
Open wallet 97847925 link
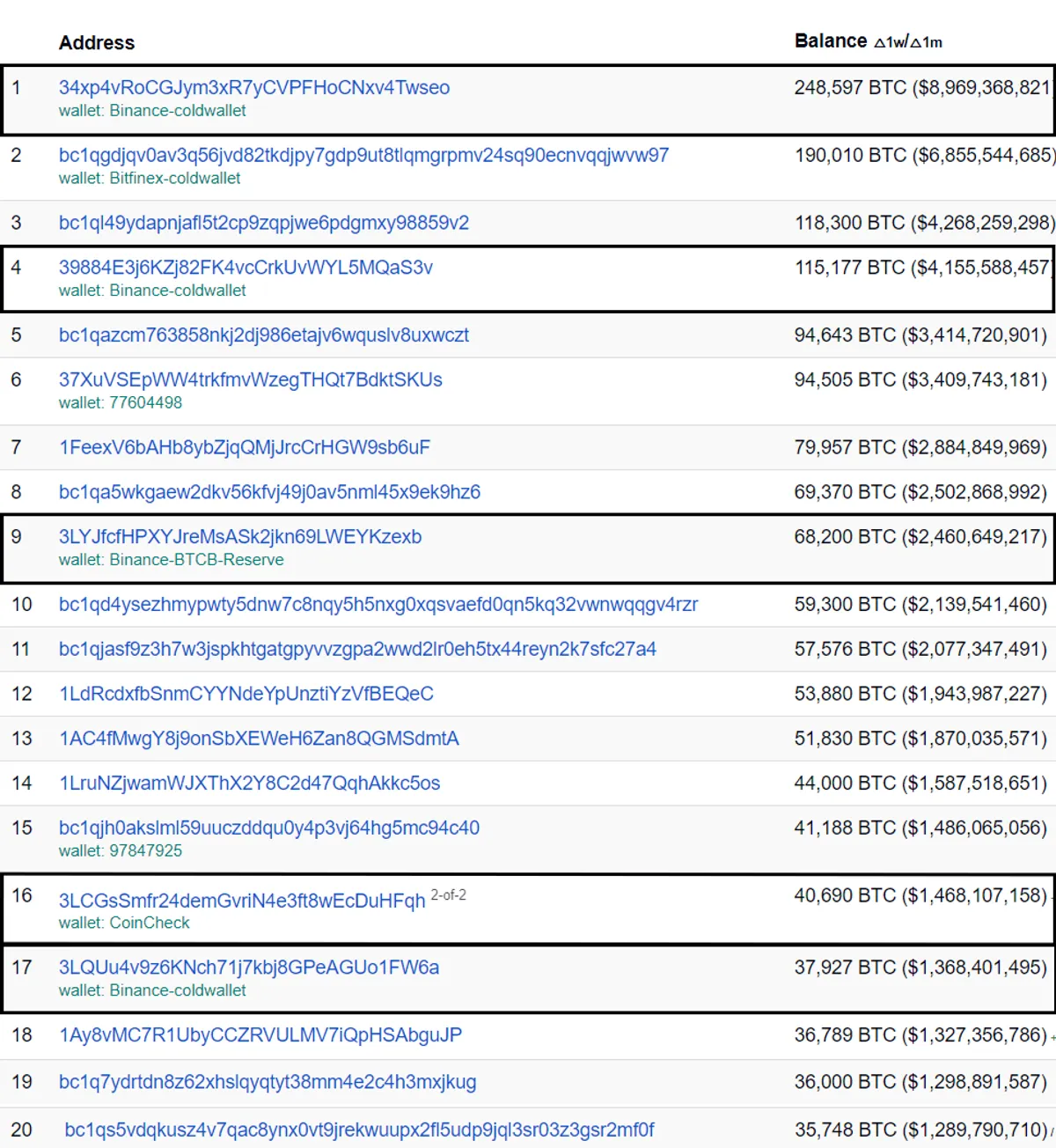(146, 851)
